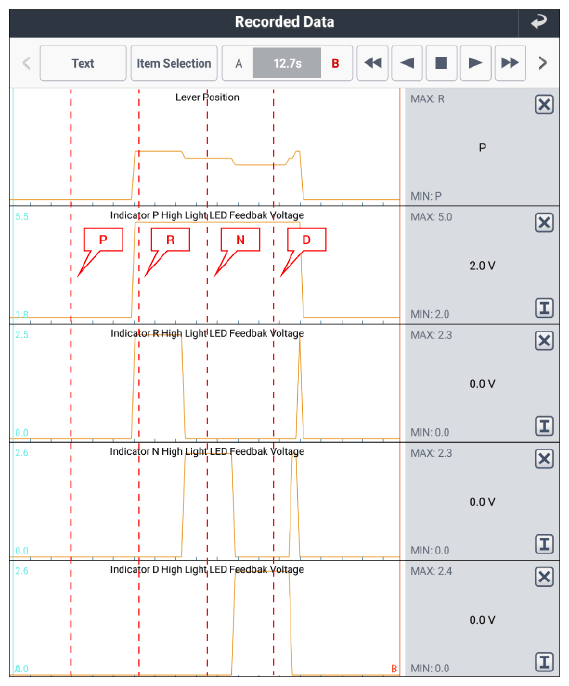Click the B cursor marker on Indicator D graph

coord(394,668)
